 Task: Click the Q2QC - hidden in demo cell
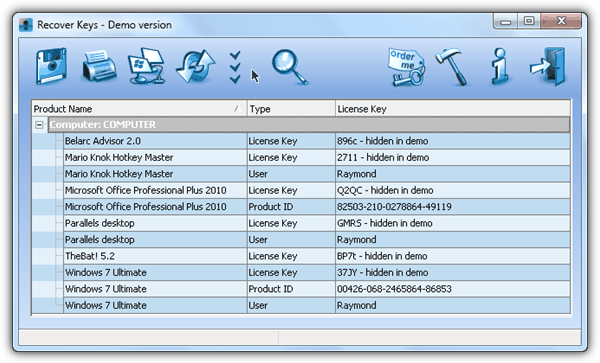[x=453, y=190]
